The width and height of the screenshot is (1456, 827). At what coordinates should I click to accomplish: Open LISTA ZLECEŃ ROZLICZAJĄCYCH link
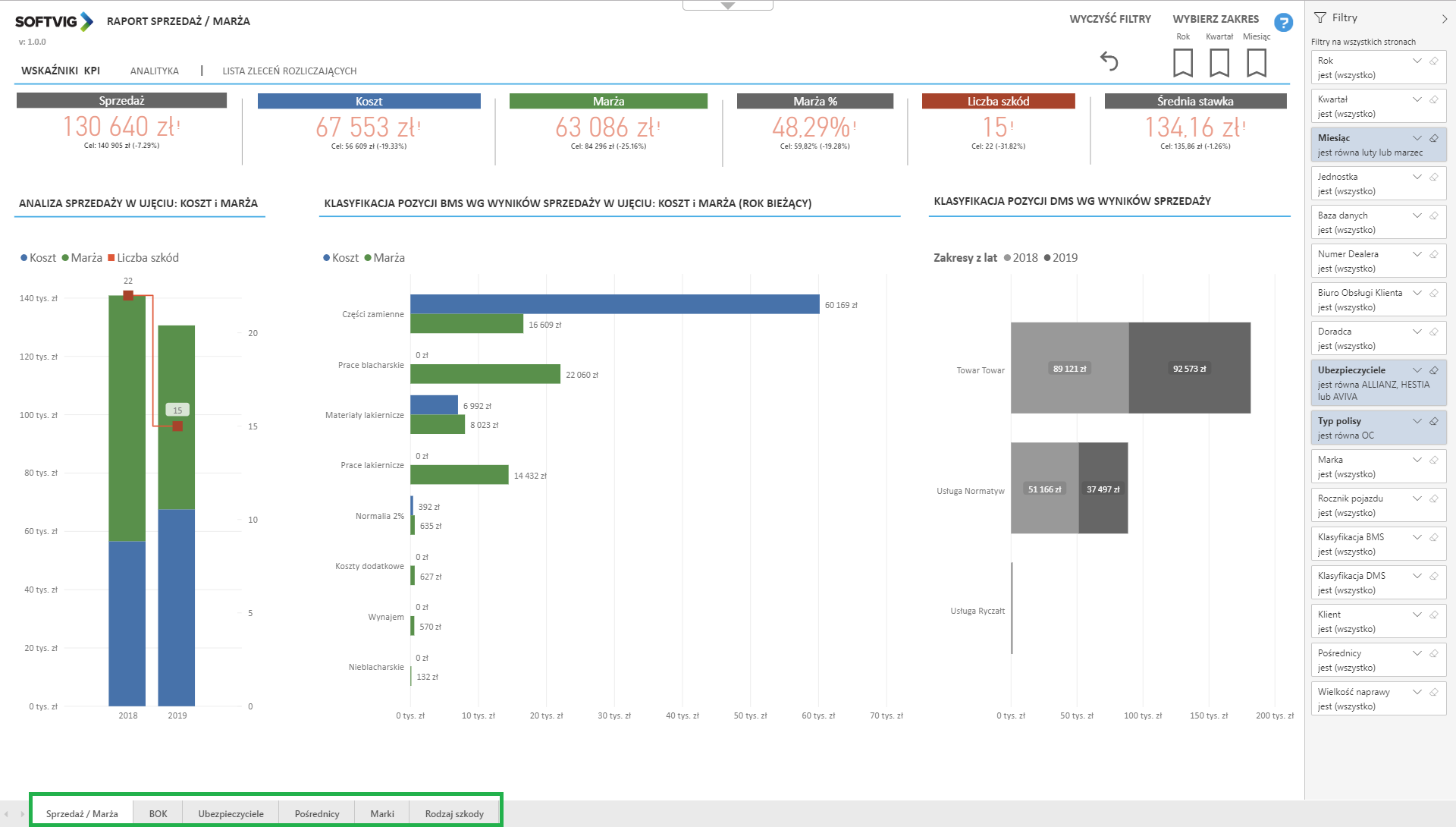click(x=289, y=71)
